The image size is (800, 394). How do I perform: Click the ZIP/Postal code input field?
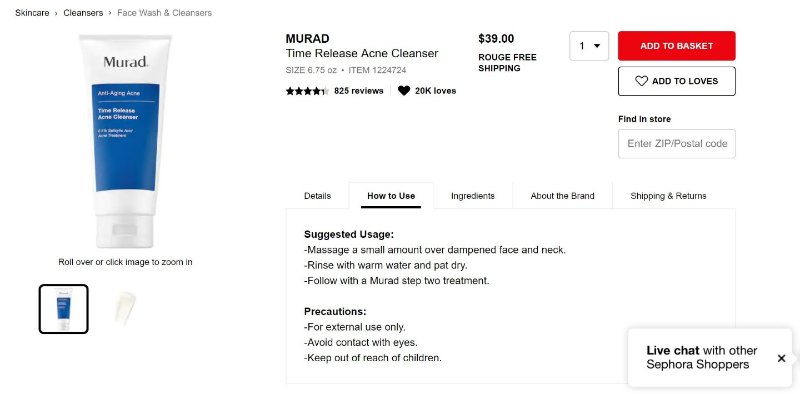click(677, 143)
